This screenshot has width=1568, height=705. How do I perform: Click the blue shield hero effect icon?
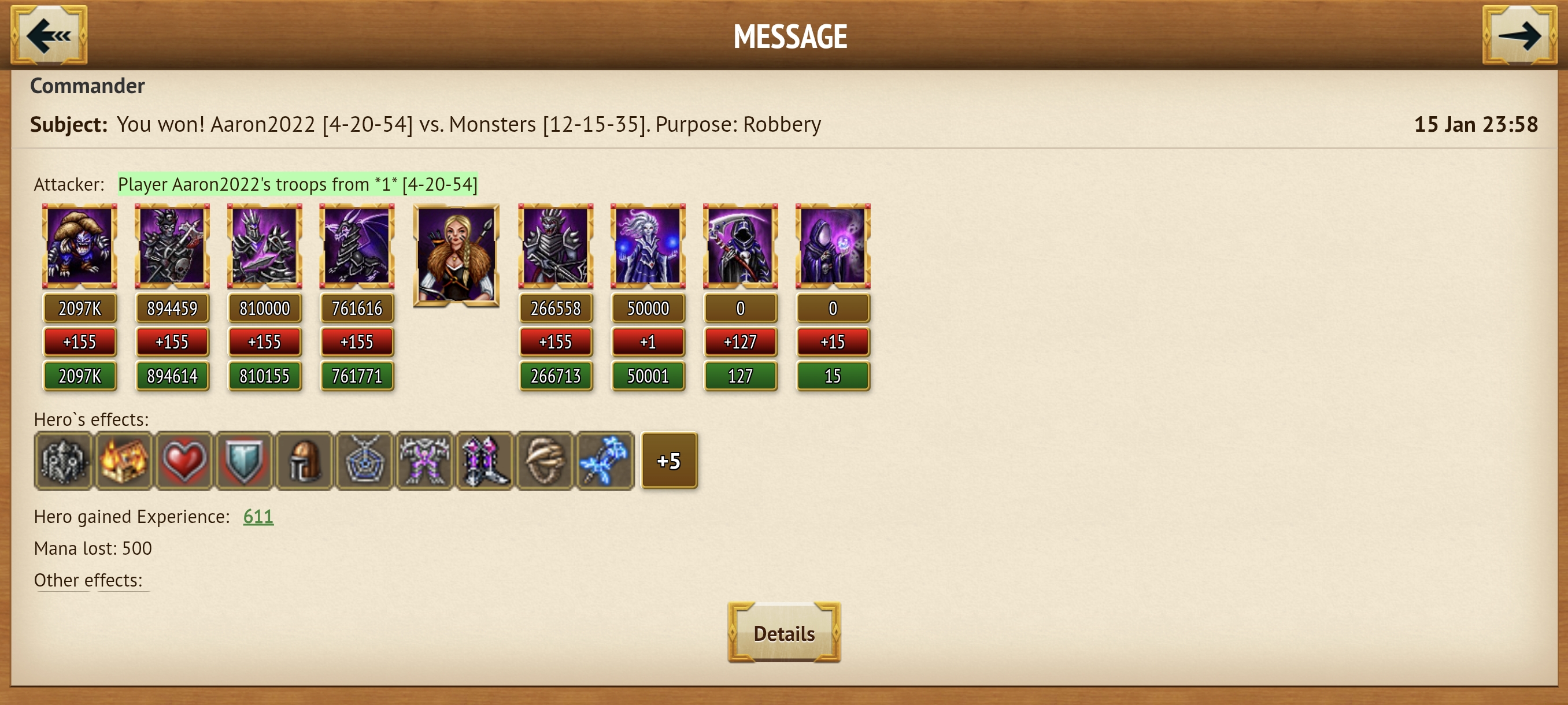244,461
